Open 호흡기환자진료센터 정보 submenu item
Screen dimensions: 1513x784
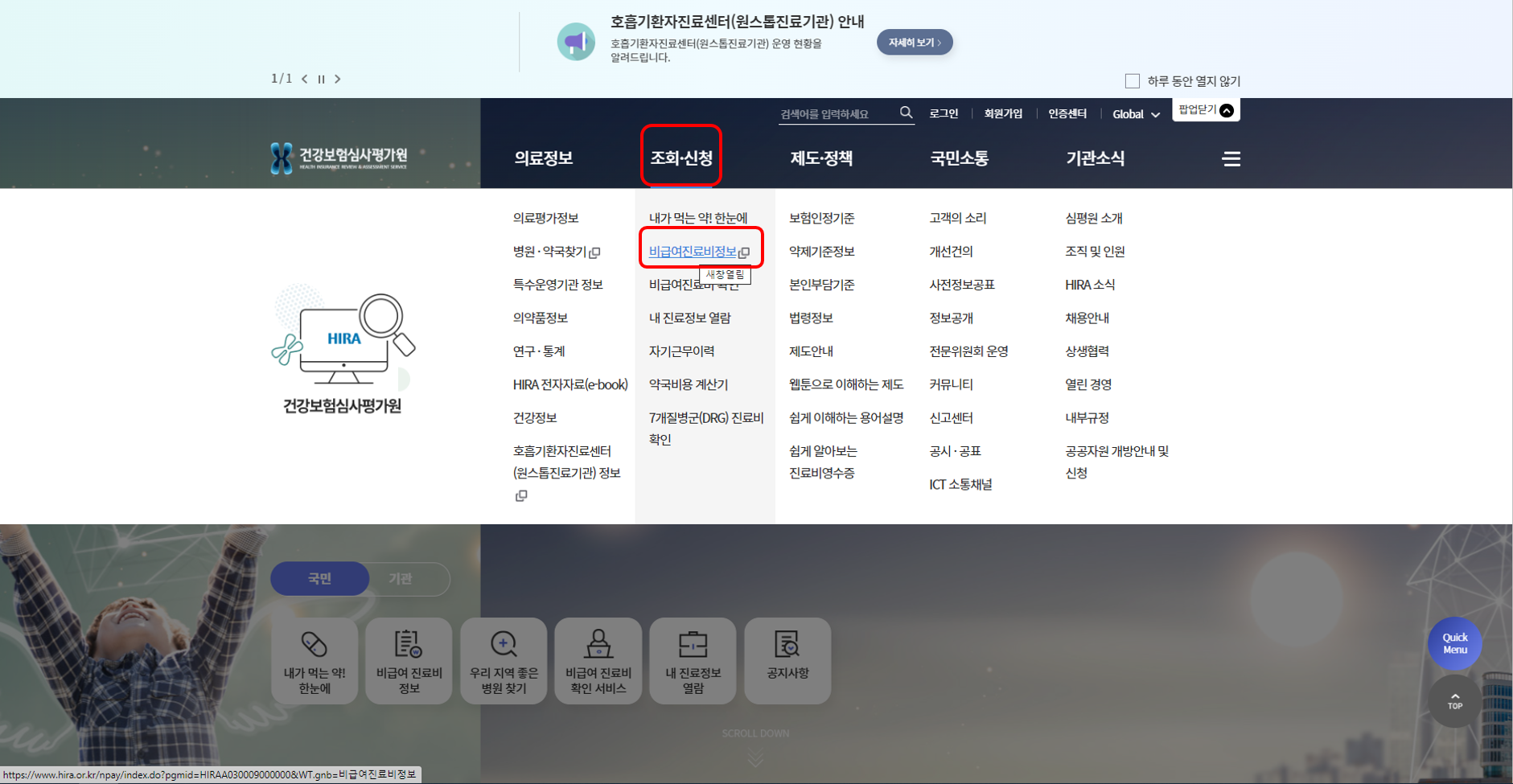[567, 473]
